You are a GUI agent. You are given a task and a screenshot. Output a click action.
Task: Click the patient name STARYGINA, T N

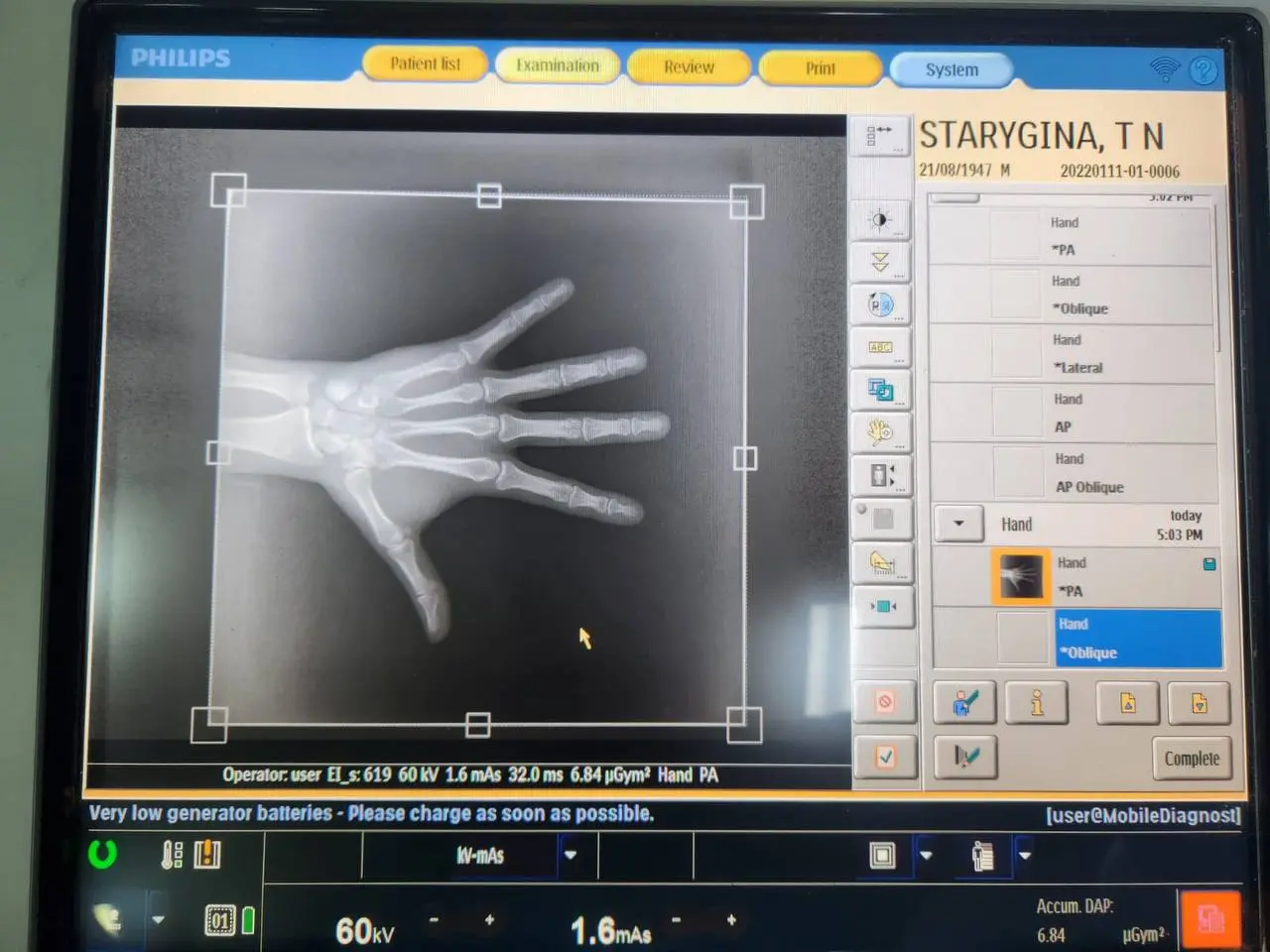click(1041, 136)
